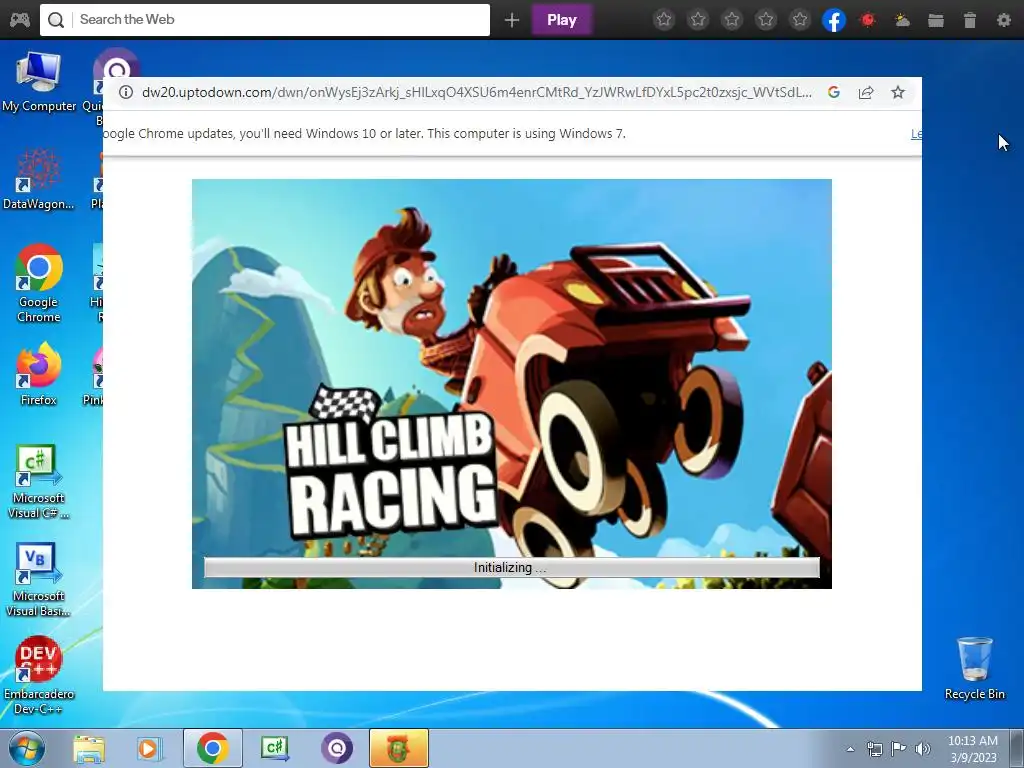The width and height of the screenshot is (1024, 768).
Task: Add a new shortcut with the plus icon
Action: click(x=512, y=20)
